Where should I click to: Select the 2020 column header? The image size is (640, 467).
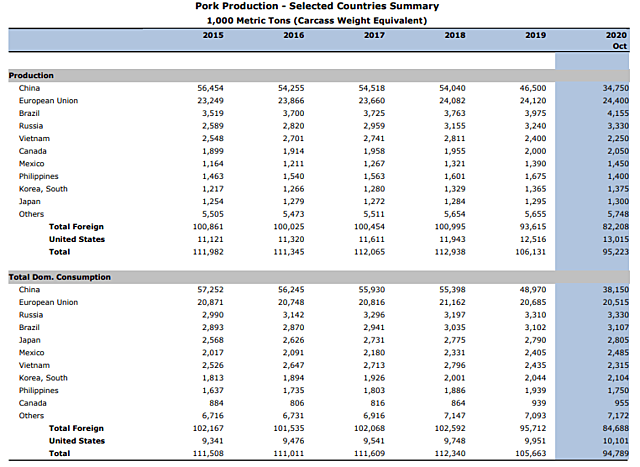click(x=616, y=35)
